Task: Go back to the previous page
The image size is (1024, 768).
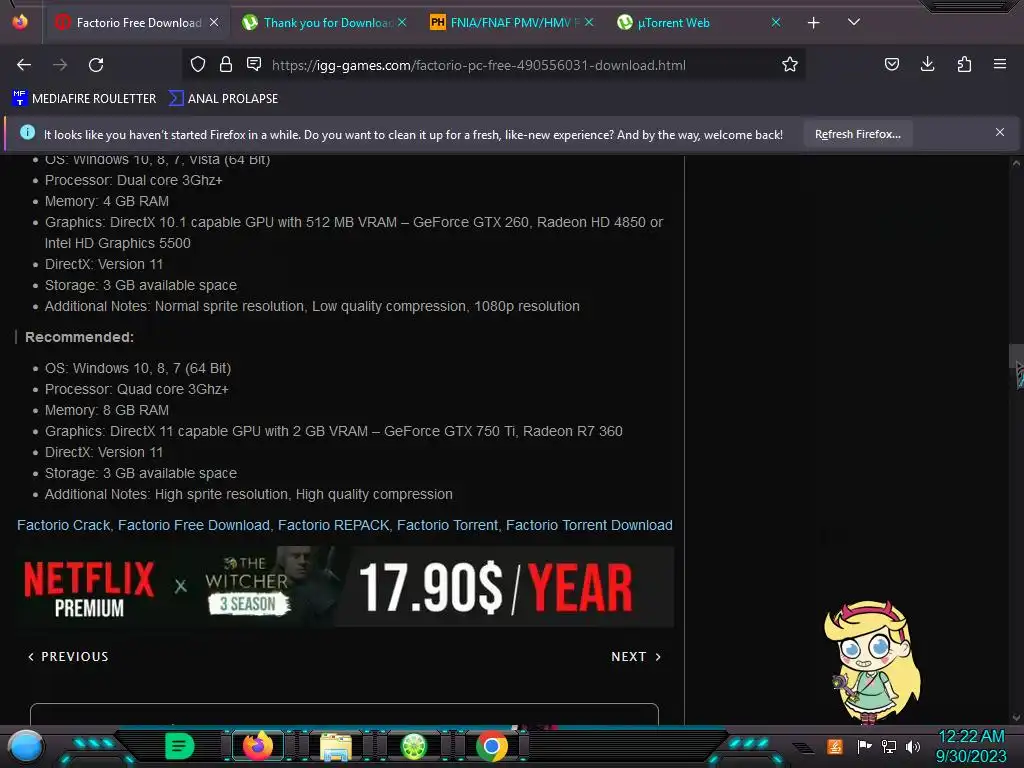Action: pyautogui.click(x=24, y=65)
